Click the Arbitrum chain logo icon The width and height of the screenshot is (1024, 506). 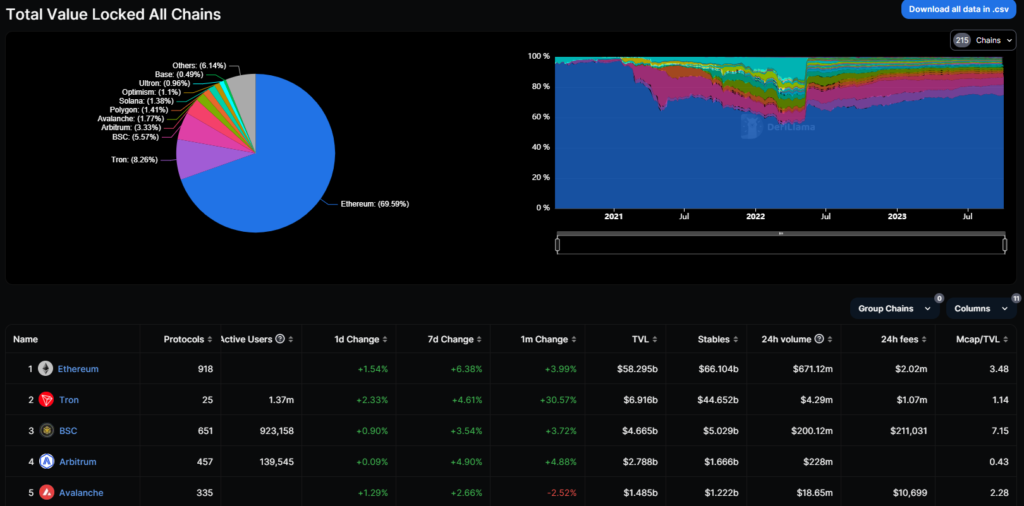(45, 462)
